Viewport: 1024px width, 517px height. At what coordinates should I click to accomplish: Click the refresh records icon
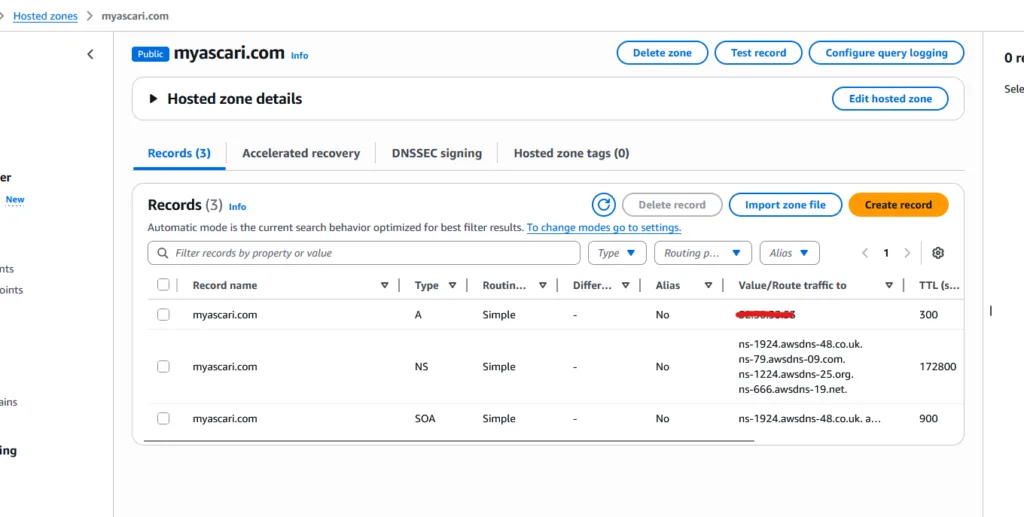pyautogui.click(x=604, y=205)
